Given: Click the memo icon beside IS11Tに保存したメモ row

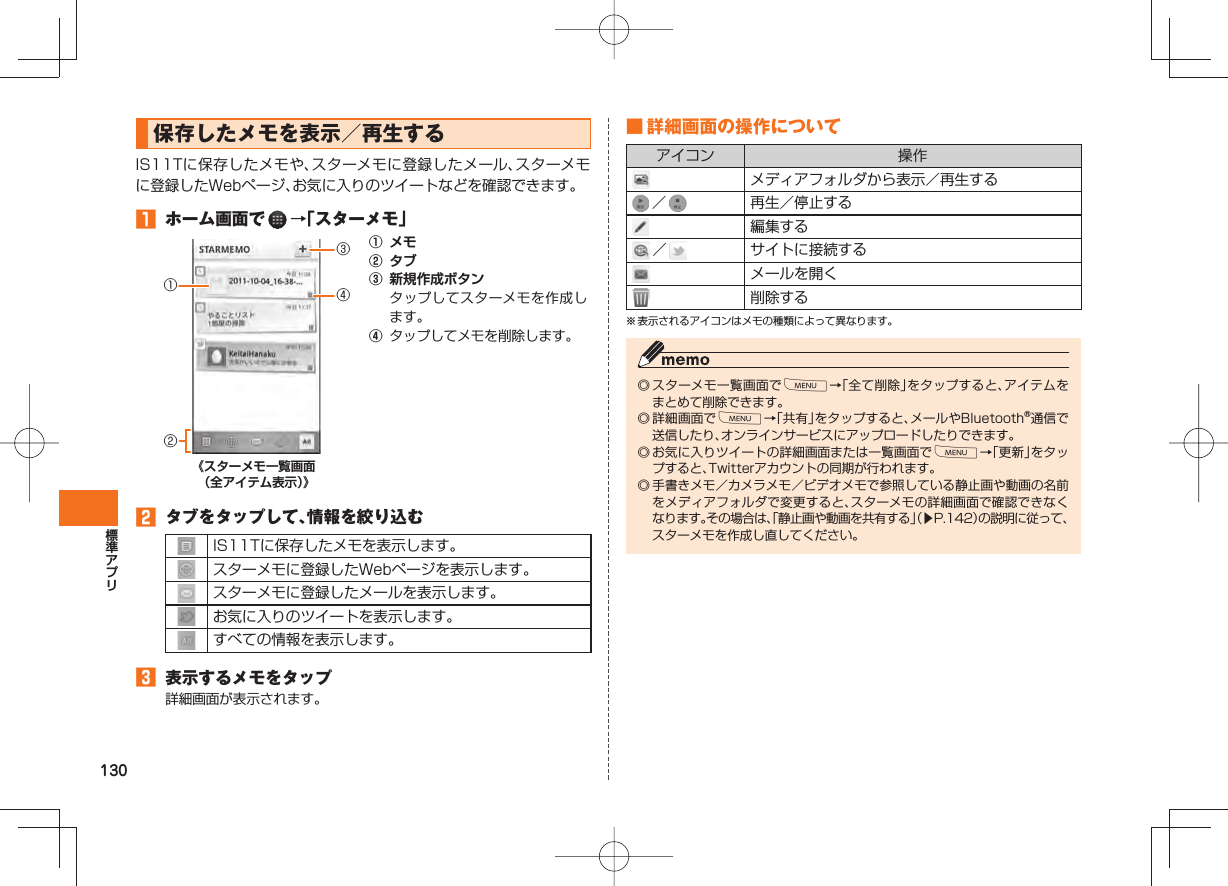Looking at the screenshot, I should click(186, 547).
